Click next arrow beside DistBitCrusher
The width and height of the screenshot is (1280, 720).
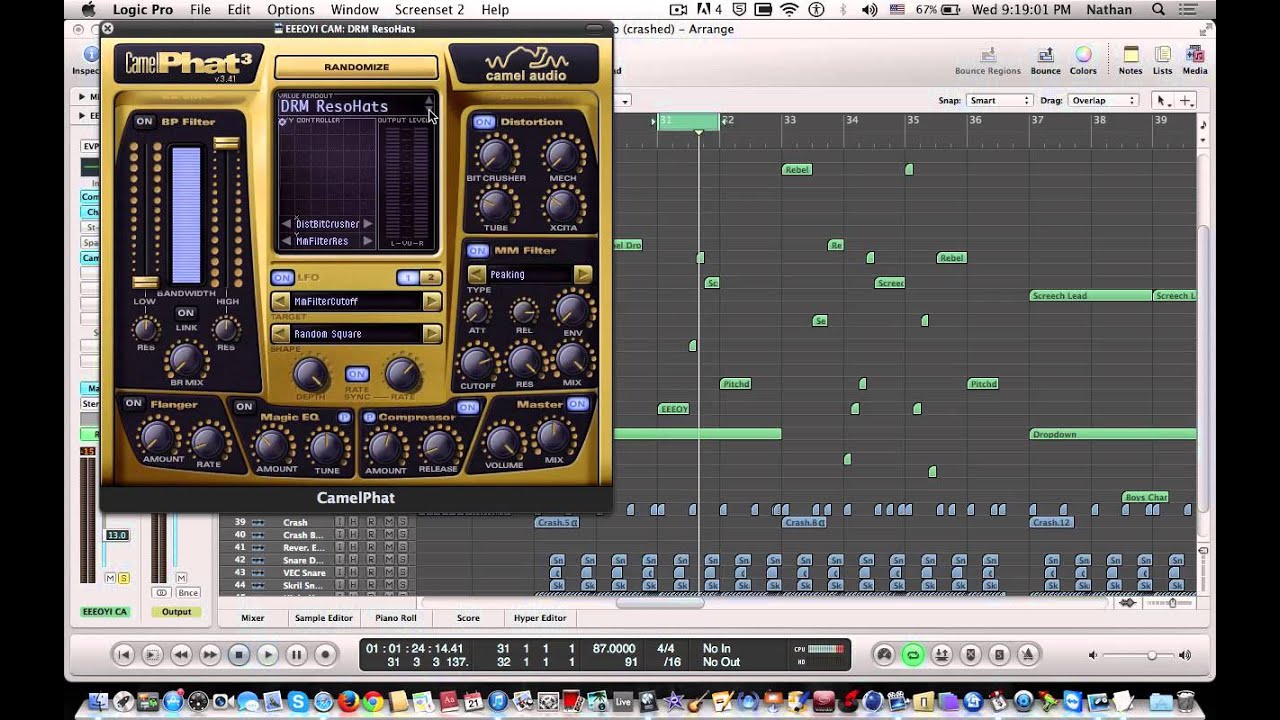367,224
